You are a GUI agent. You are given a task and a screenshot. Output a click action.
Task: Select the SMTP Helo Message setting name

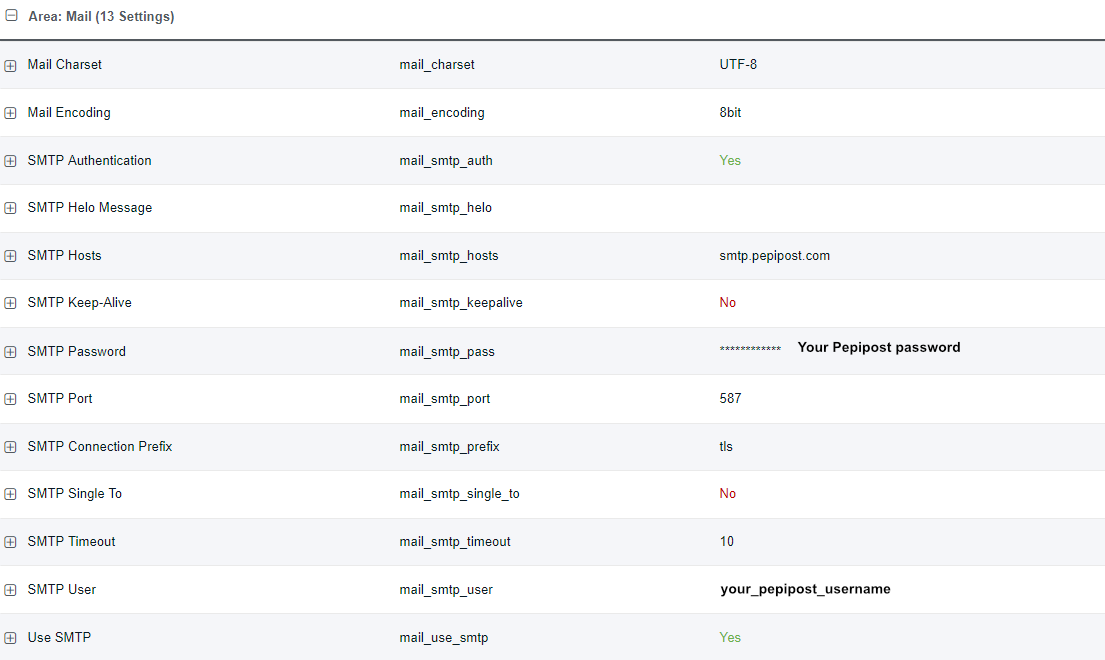coord(89,208)
